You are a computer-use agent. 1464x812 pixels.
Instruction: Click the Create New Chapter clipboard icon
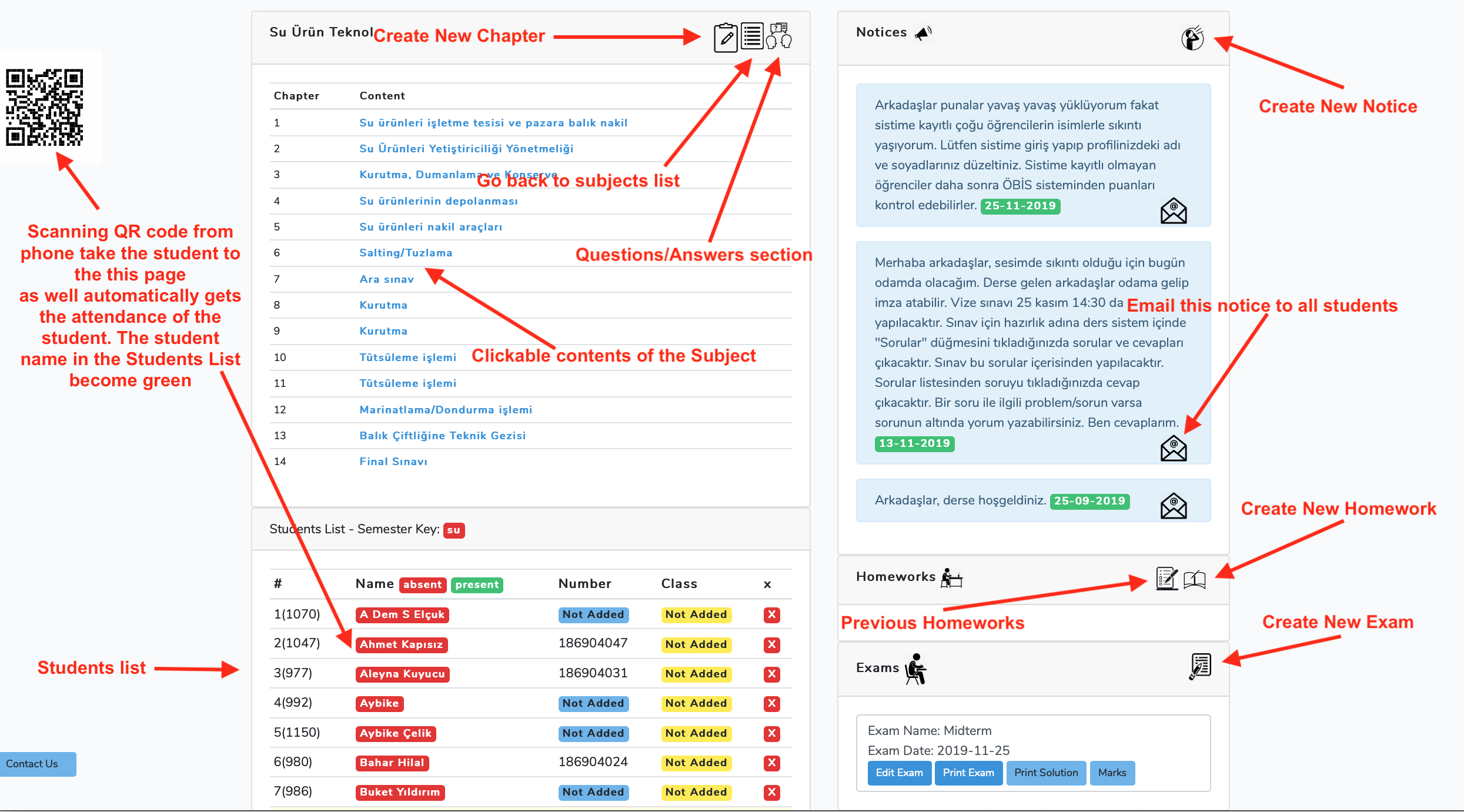click(x=726, y=38)
